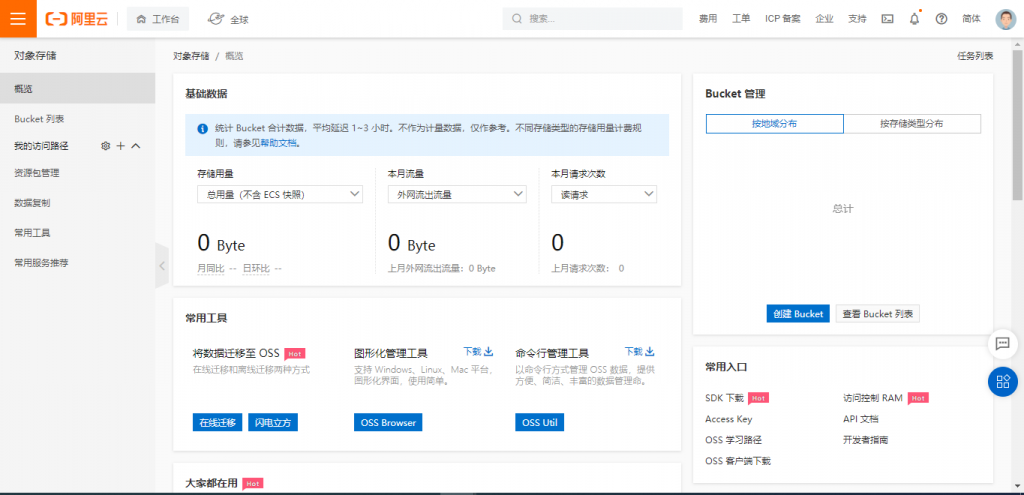The height and width of the screenshot is (495, 1024).
Task: Open the ICP 备案 top menu
Action: click(782, 19)
